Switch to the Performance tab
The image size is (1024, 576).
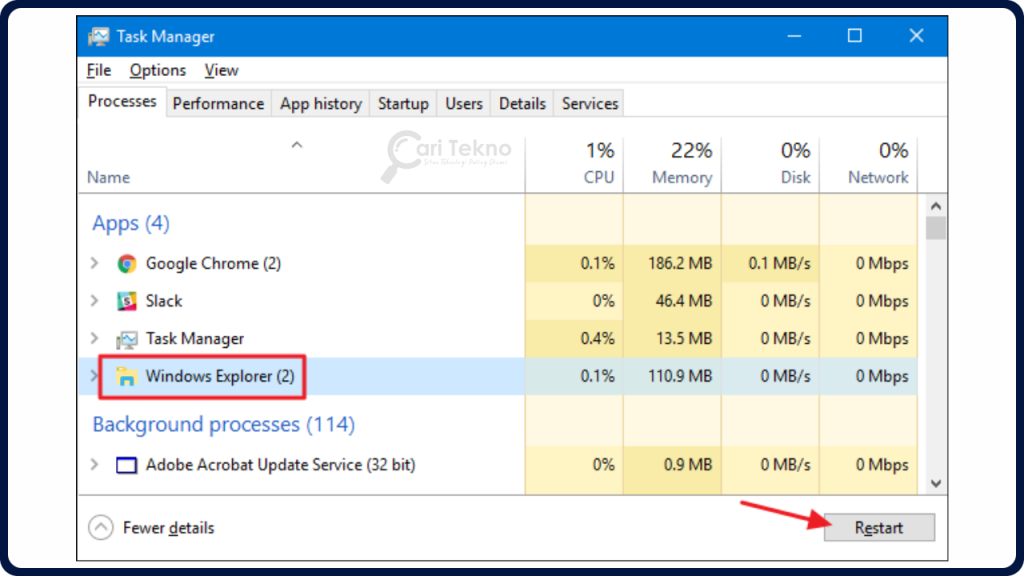218,103
